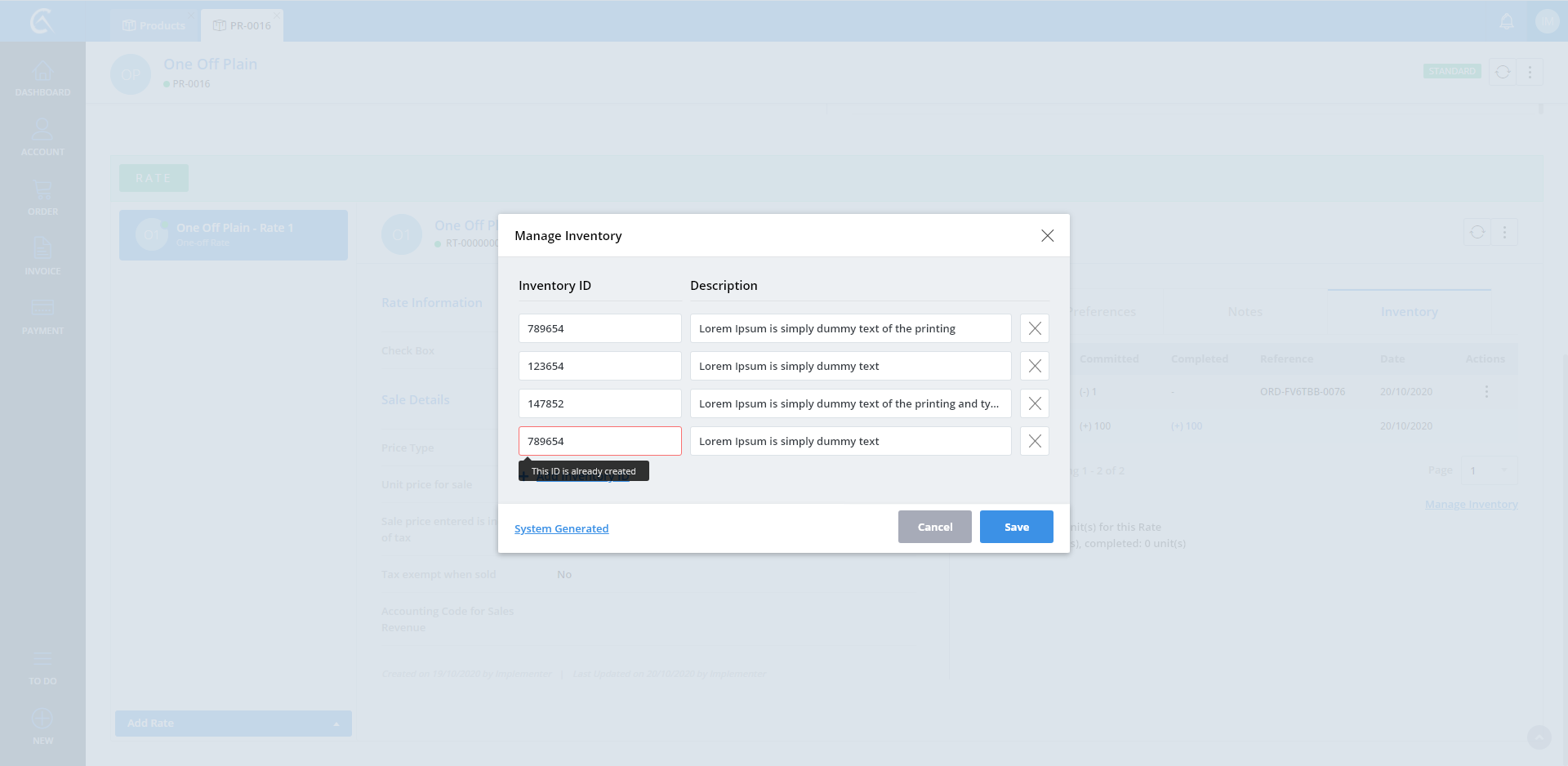Click the Save button

[1016, 527]
